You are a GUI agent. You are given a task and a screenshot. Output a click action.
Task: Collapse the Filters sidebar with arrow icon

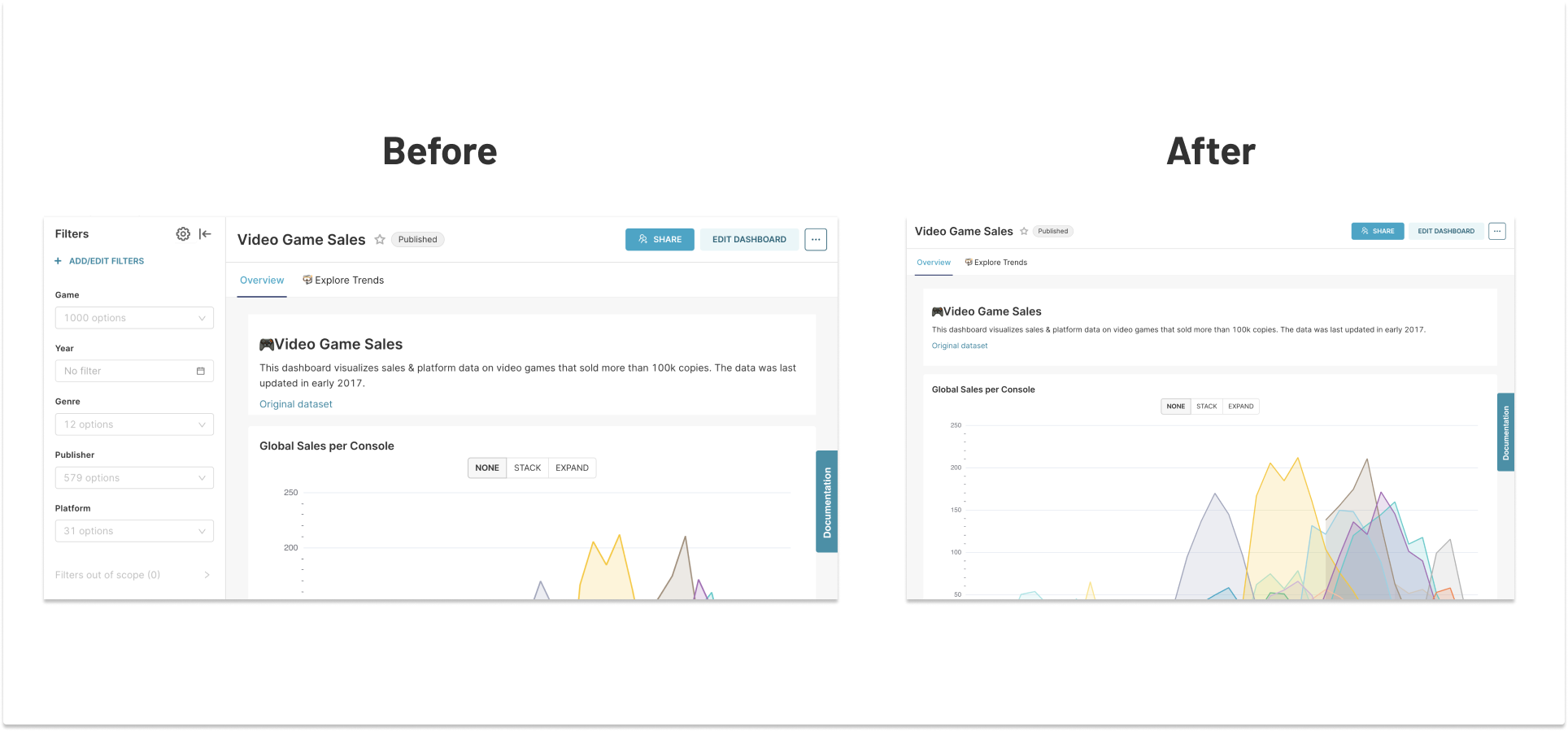pos(205,234)
